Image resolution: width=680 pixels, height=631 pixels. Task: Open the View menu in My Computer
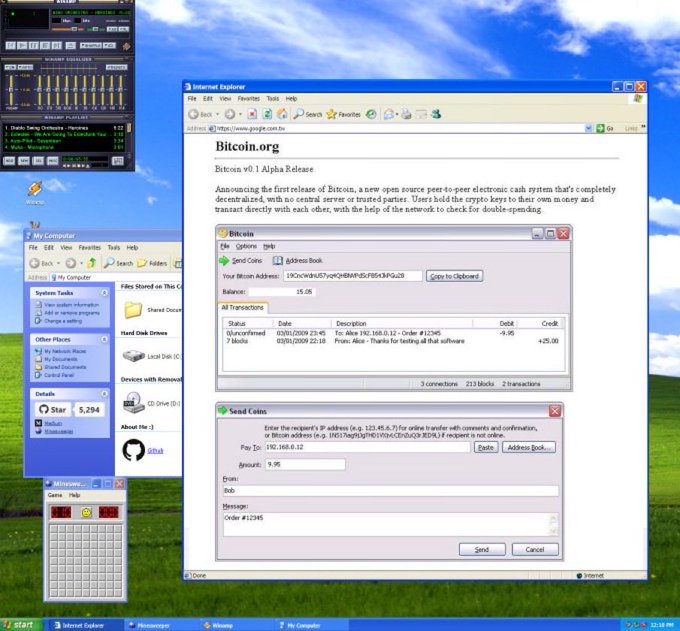point(66,247)
